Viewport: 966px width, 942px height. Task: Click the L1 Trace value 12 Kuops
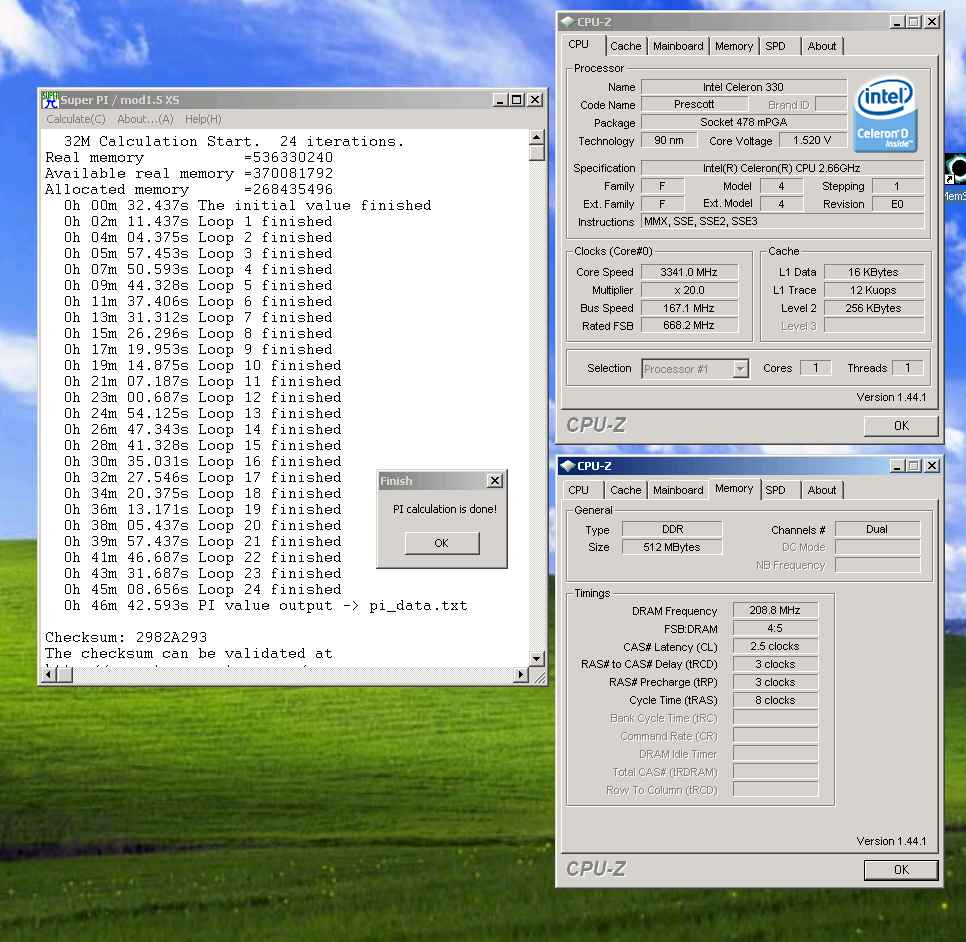pyautogui.click(x=873, y=290)
